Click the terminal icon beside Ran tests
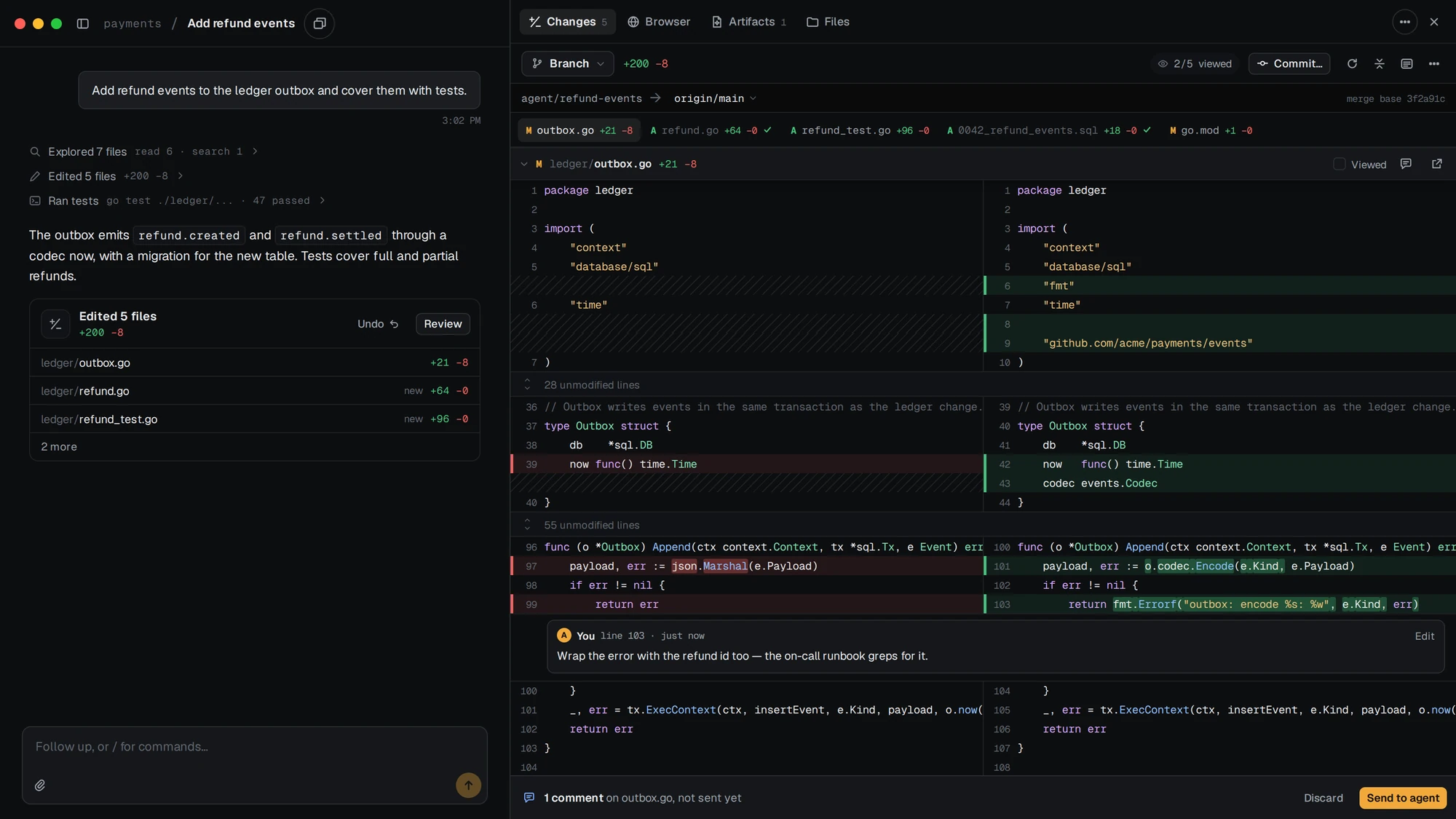 34,200
